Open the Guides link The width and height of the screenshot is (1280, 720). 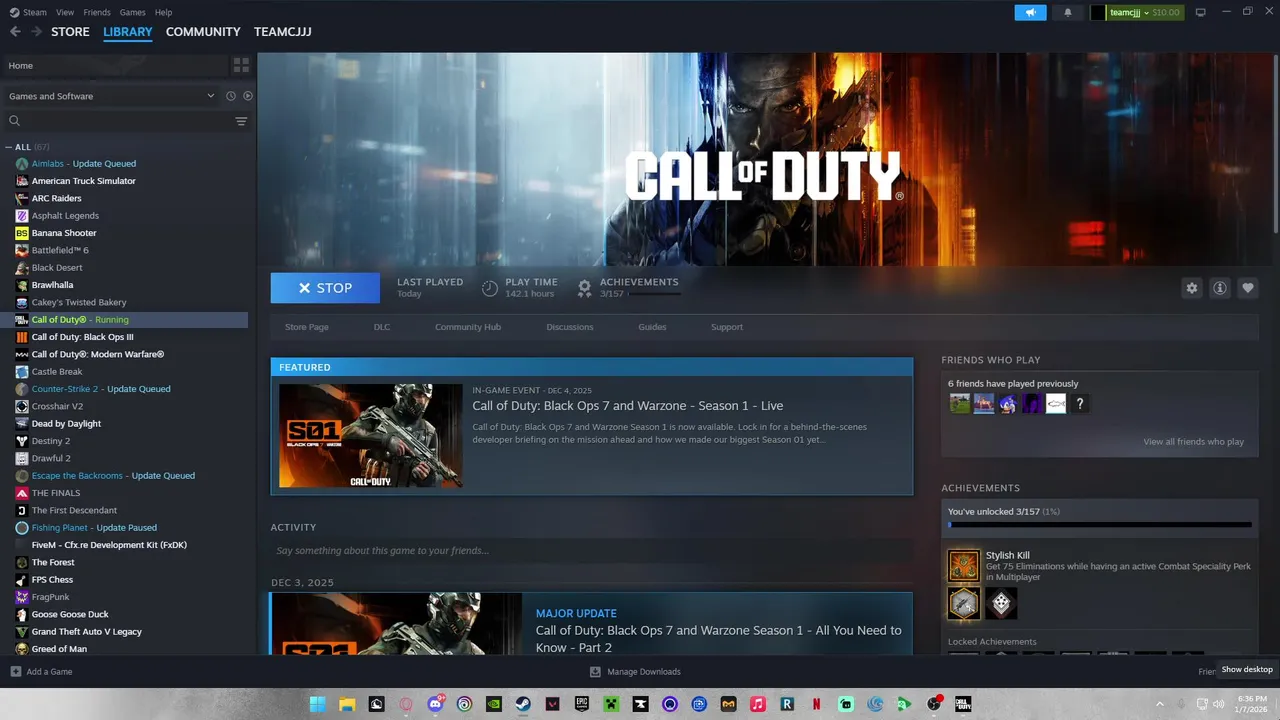point(652,327)
